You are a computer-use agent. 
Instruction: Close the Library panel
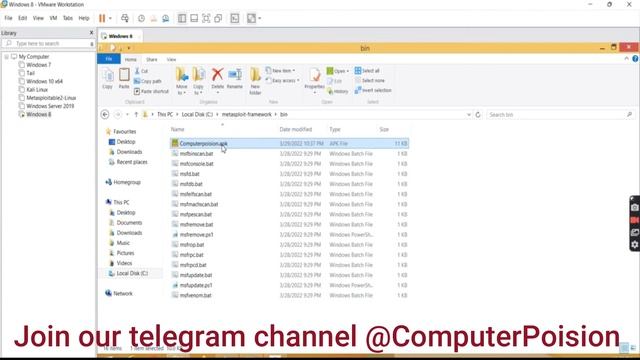91,33
